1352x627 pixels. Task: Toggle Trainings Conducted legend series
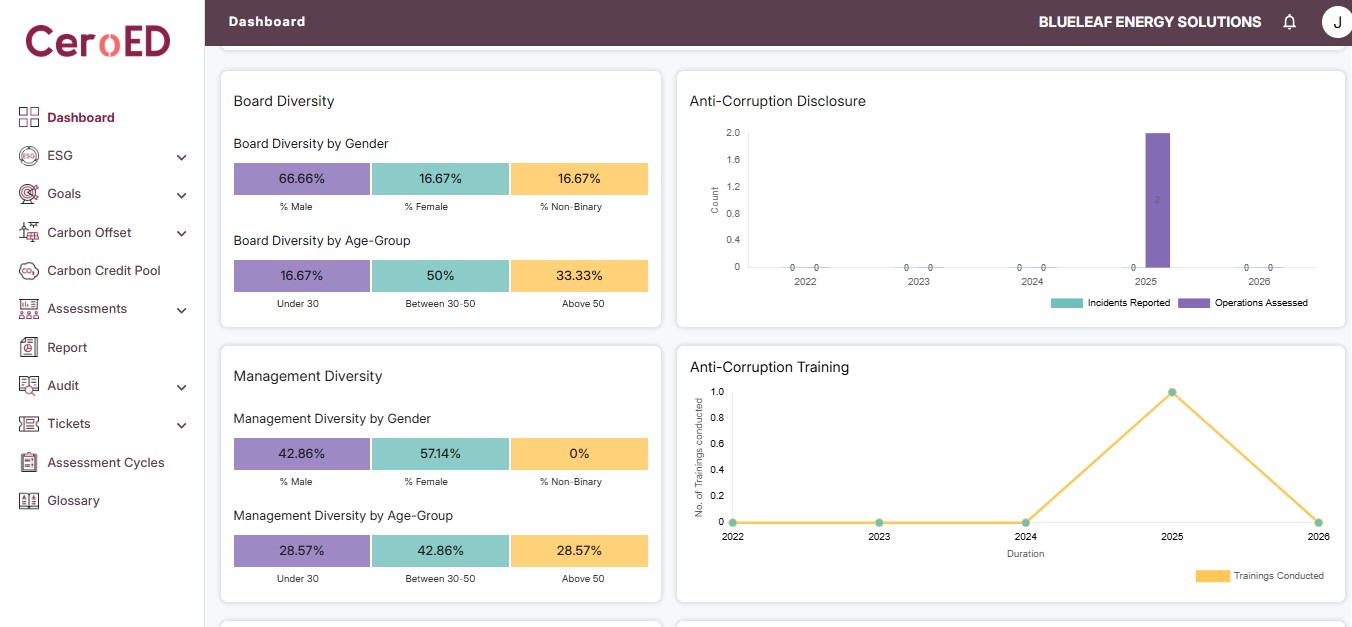coord(1260,576)
